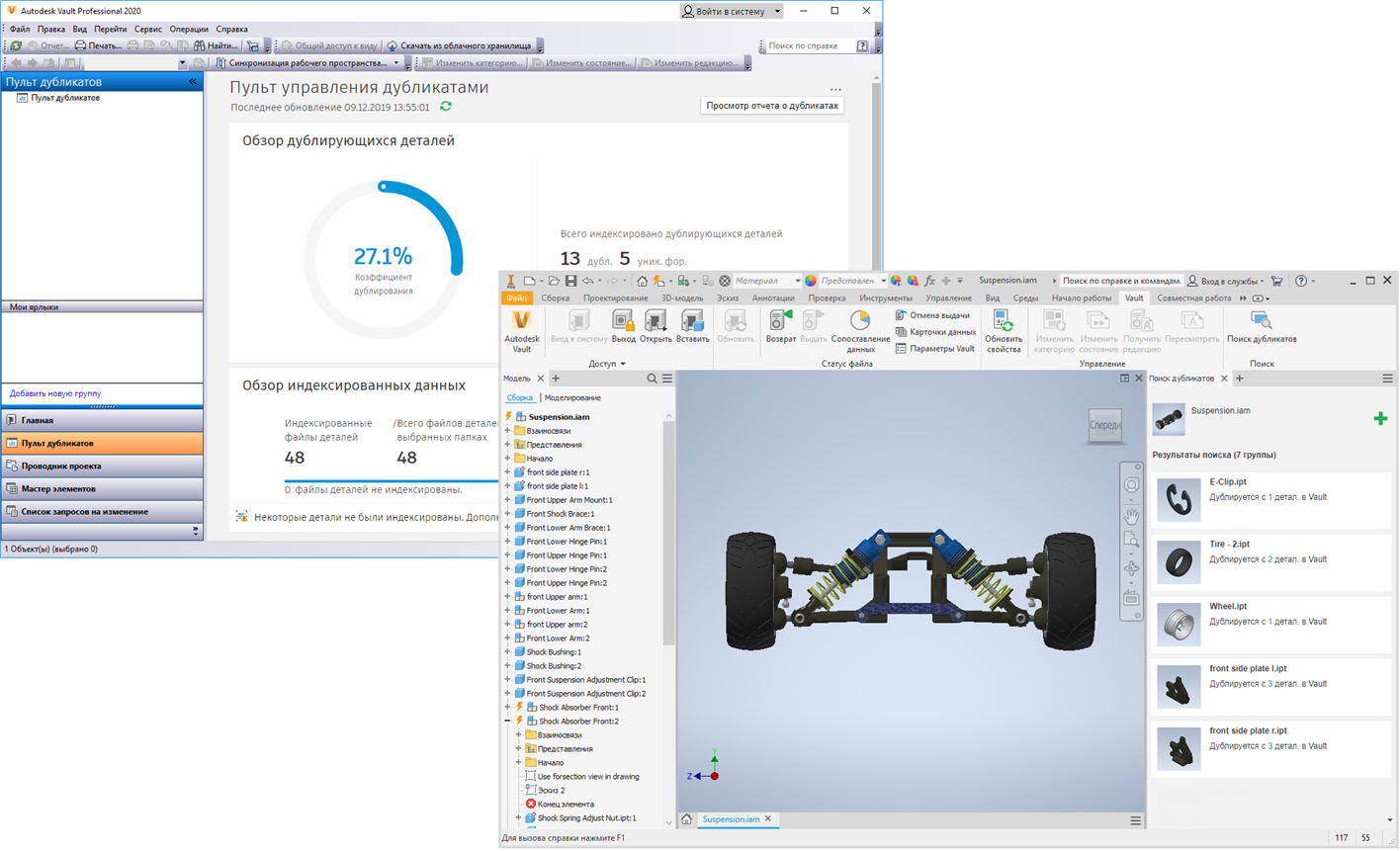This screenshot has height=851, width=1400.
Task: Click the Добавить новую группу link
Action: [55, 393]
